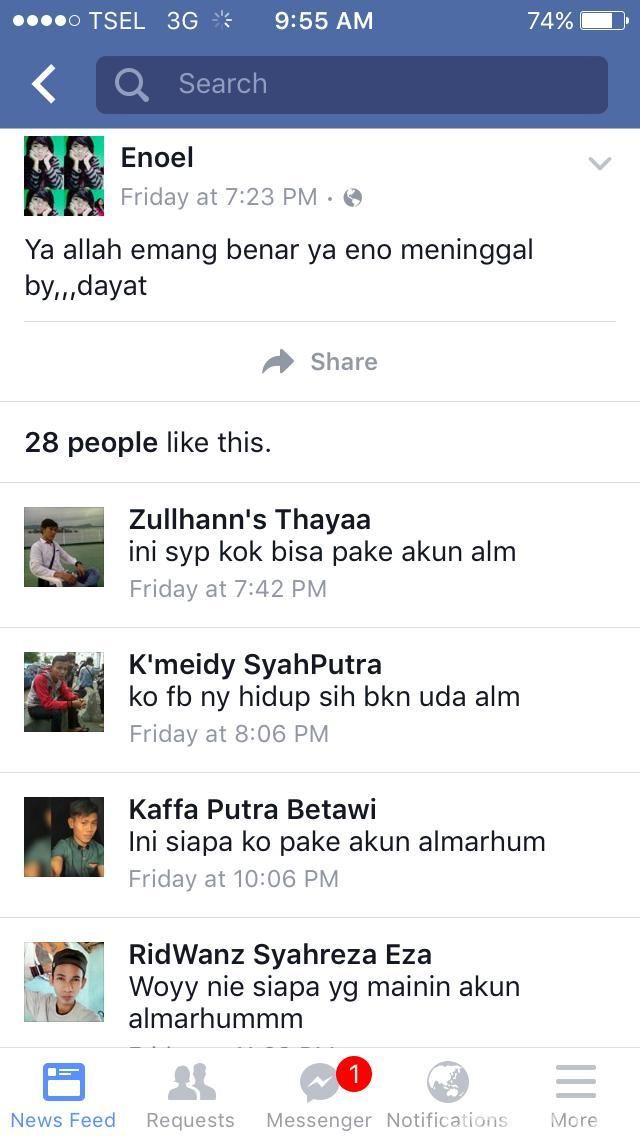Screen dimensions: 640x1136
Task: Open K'meidy SyahPutra profile name
Action: (255, 664)
